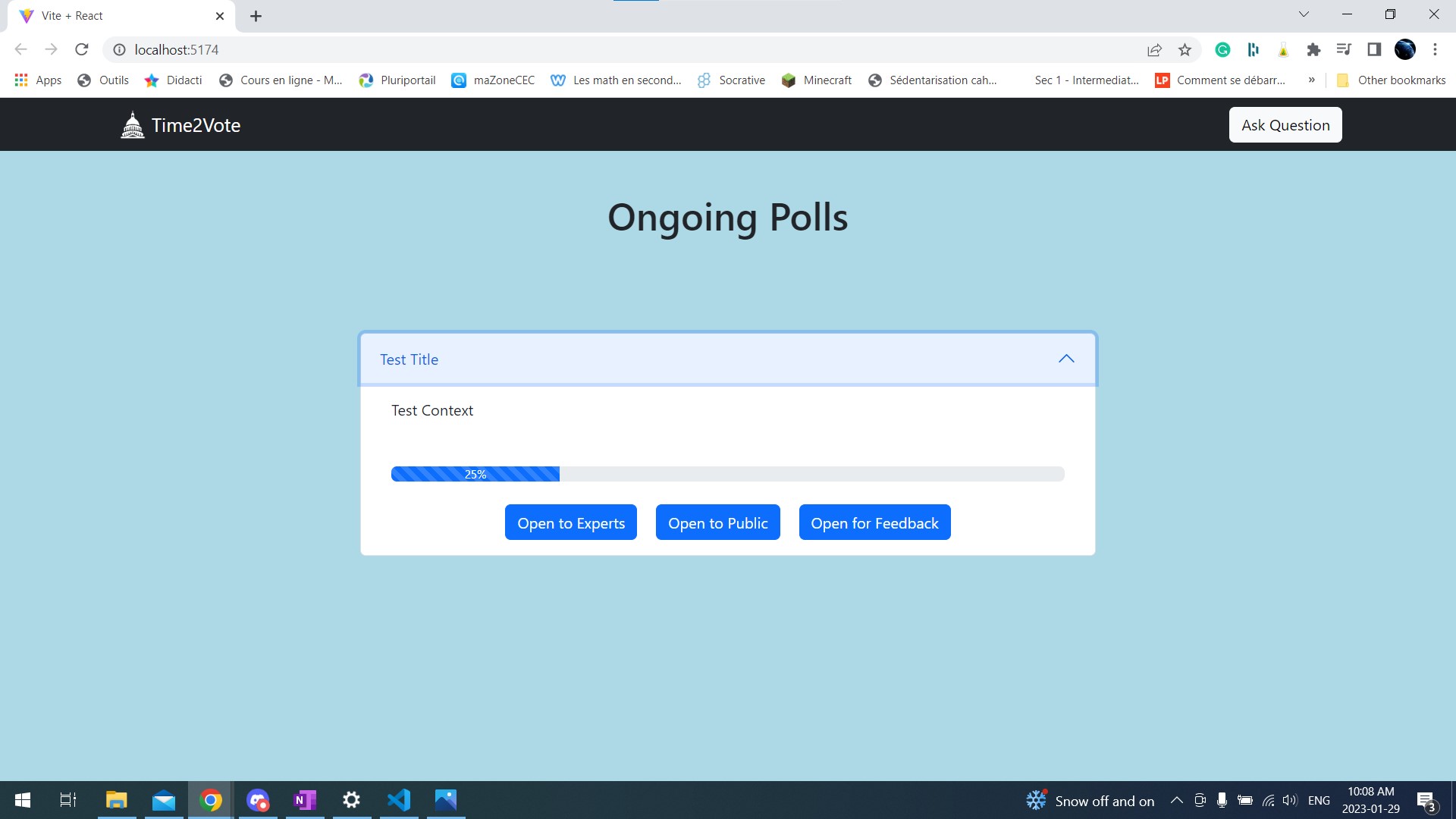Viewport: 1456px width, 819px height.
Task: Open Chrome three-dot menu
Action: pyautogui.click(x=1435, y=50)
